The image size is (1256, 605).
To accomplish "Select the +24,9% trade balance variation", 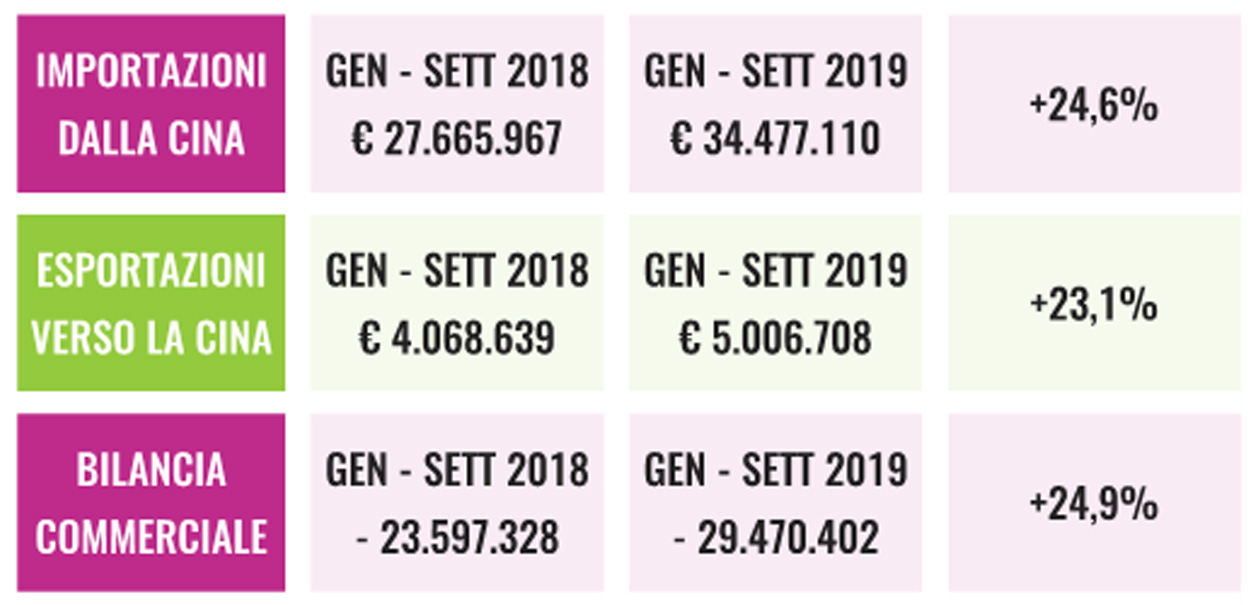I will pos(1094,502).
